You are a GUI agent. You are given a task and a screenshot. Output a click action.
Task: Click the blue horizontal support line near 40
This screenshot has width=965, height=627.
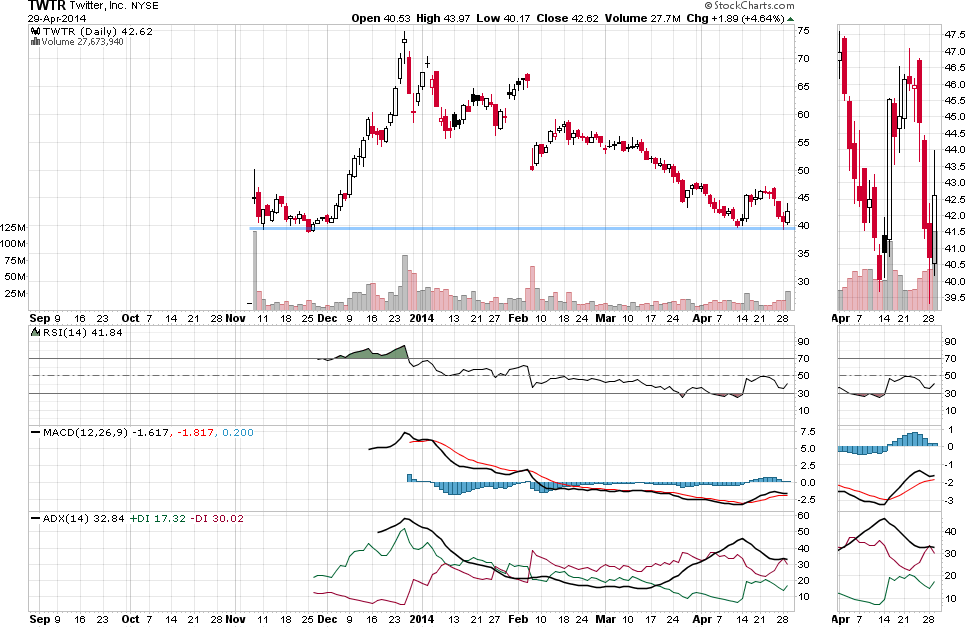521,229
